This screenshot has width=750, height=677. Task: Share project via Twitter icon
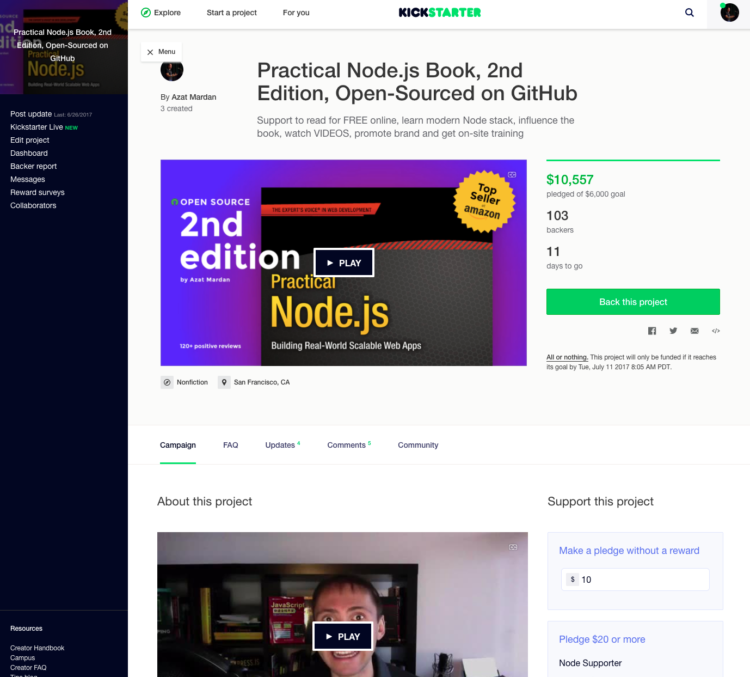673,331
